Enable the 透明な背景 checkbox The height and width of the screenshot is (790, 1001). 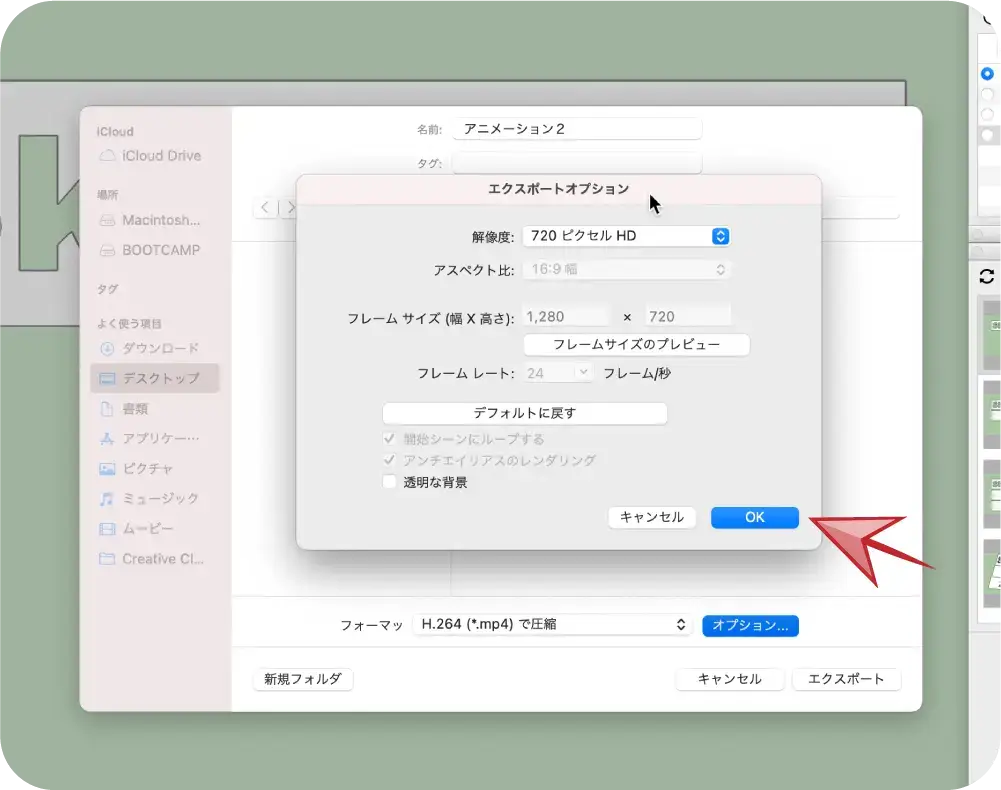[x=390, y=482]
